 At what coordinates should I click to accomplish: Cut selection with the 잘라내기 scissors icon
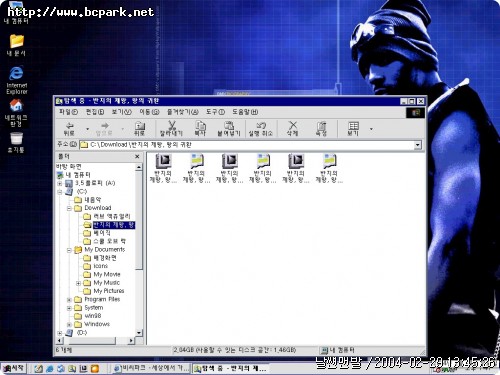[x=171, y=129]
